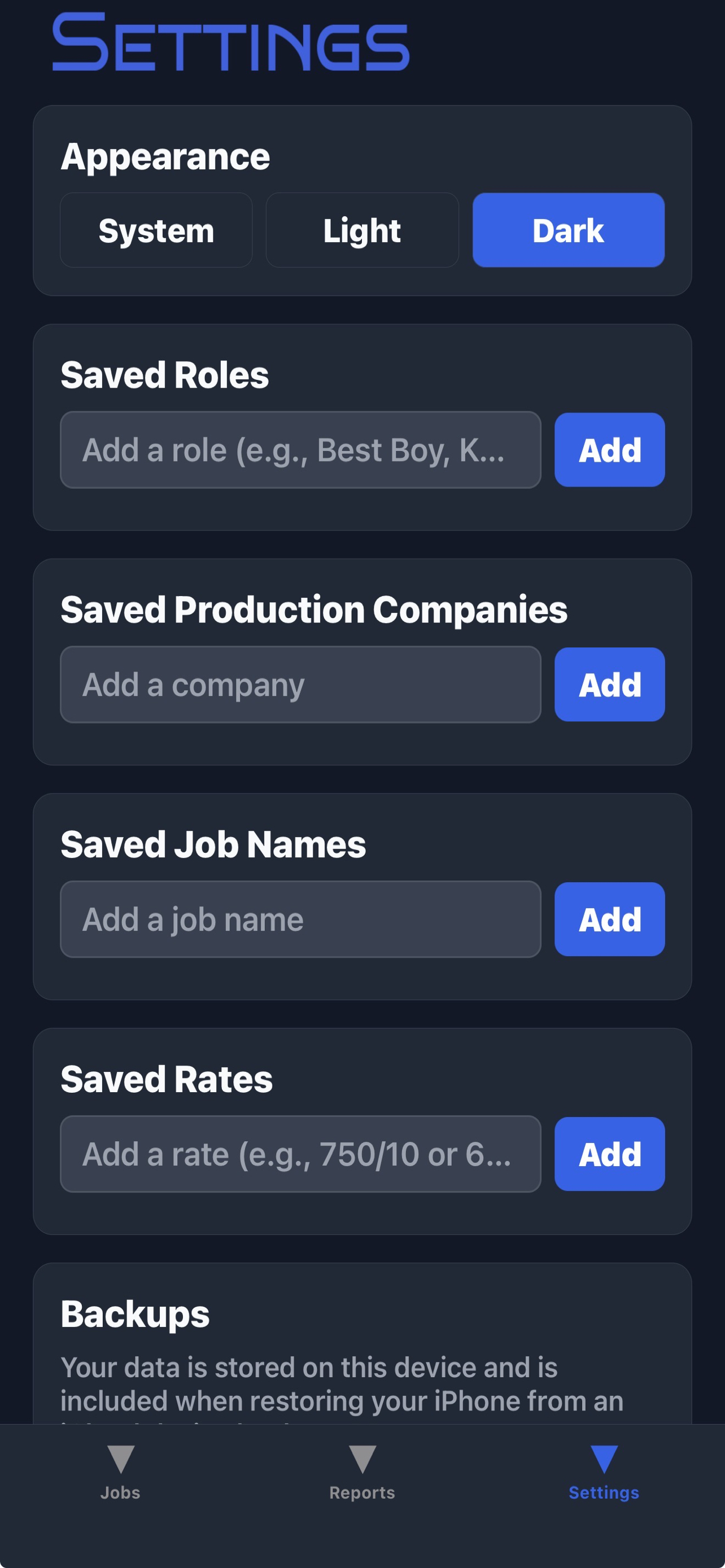Switch appearance to Light mode

pyautogui.click(x=362, y=231)
